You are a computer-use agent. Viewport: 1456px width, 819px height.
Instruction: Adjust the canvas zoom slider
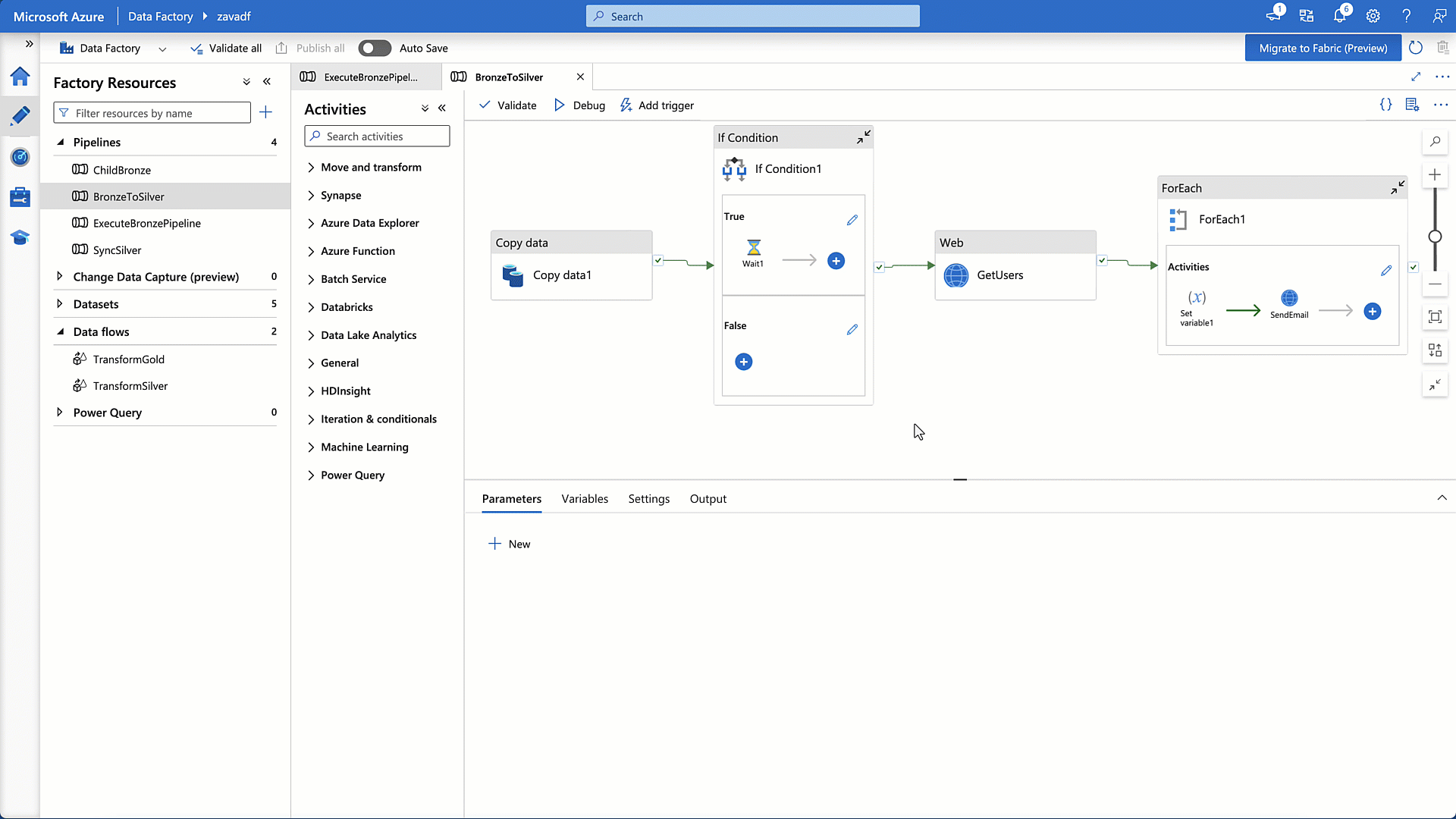pyautogui.click(x=1434, y=236)
